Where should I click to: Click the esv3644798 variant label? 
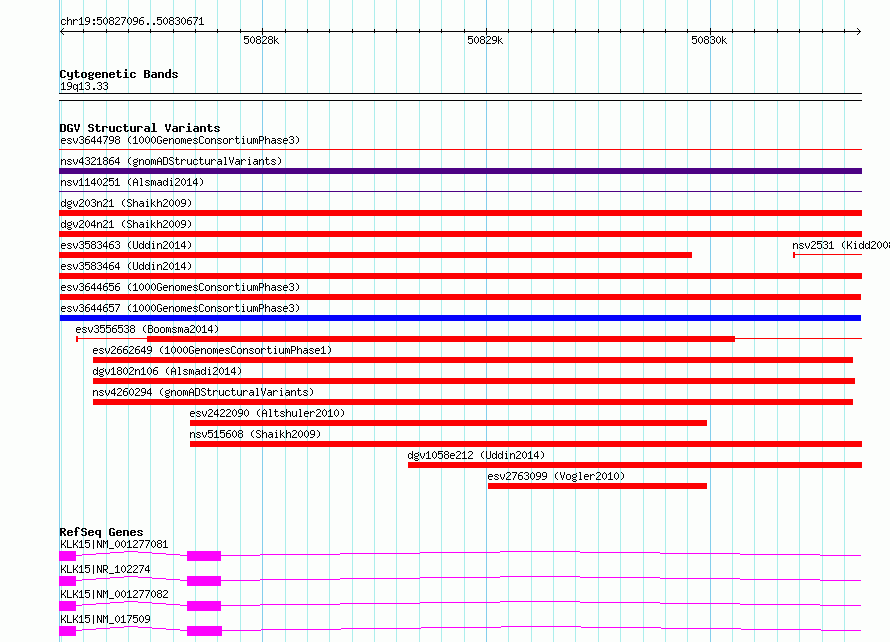coord(180,140)
